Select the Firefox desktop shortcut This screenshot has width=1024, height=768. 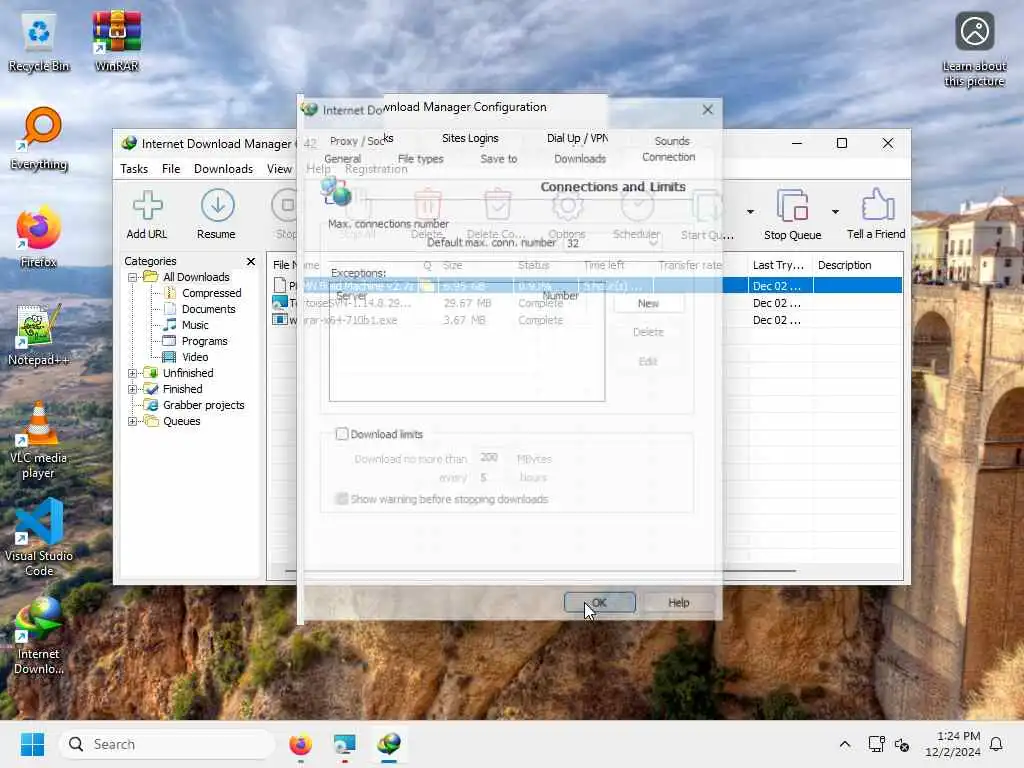pos(39,236)
